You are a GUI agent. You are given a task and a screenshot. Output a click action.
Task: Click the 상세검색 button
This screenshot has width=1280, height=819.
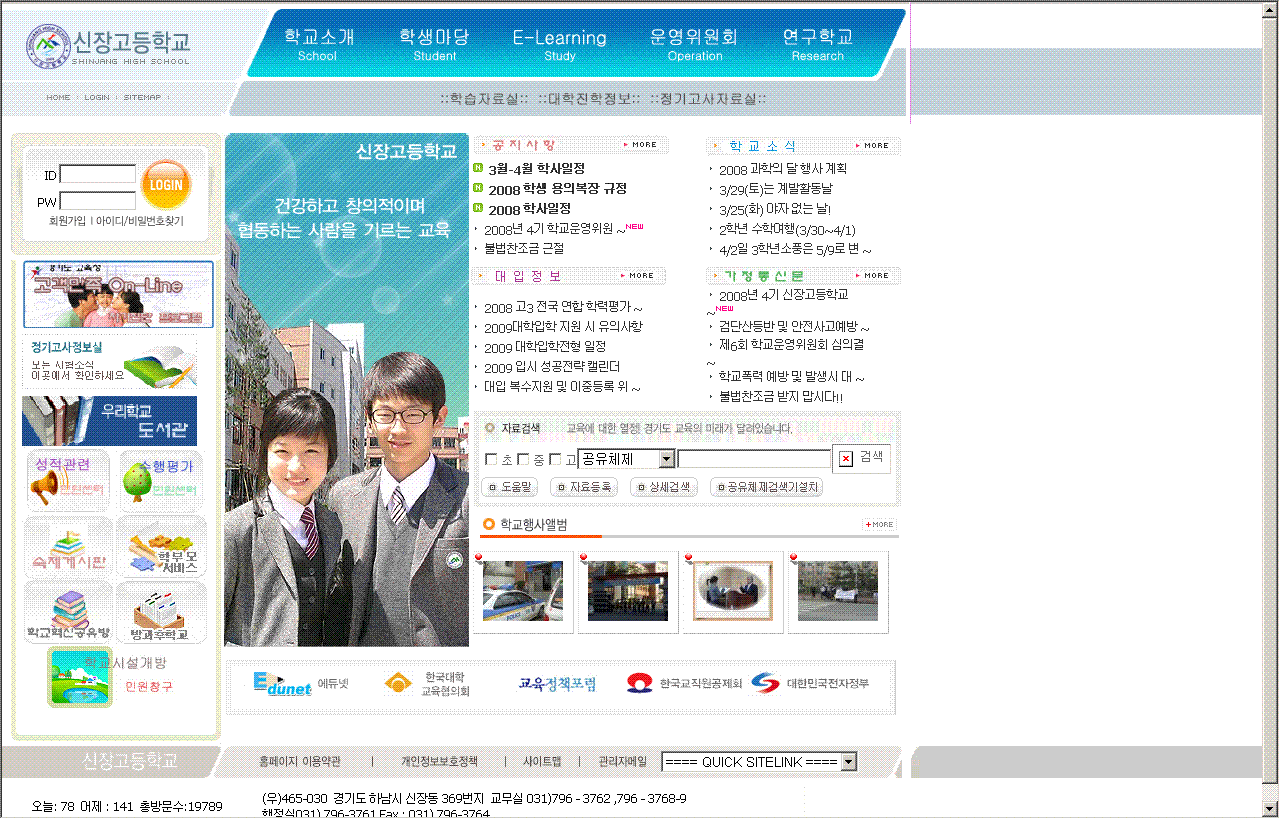click(x=664, y=487)
